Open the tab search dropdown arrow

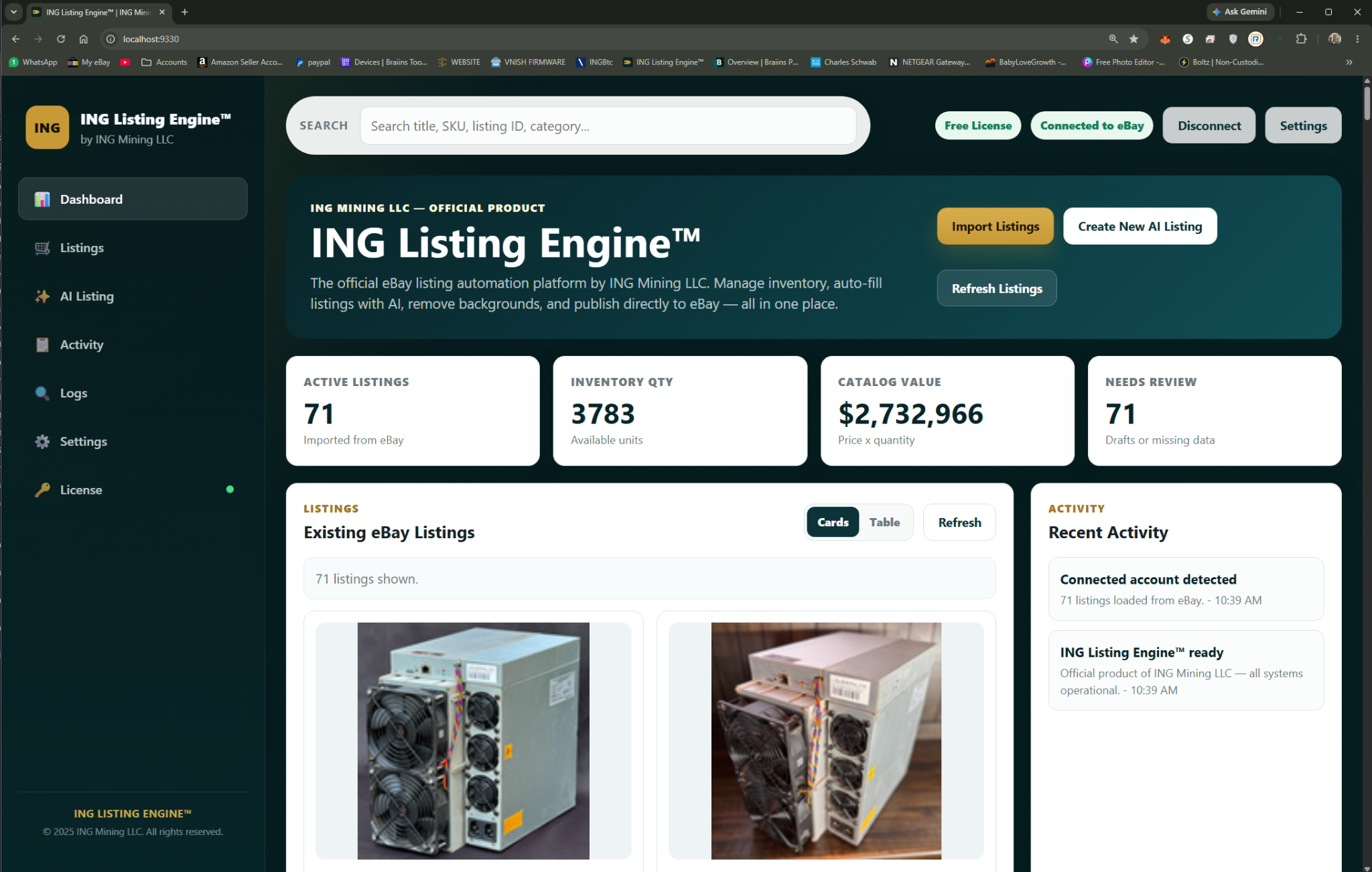tap(13, 12)
